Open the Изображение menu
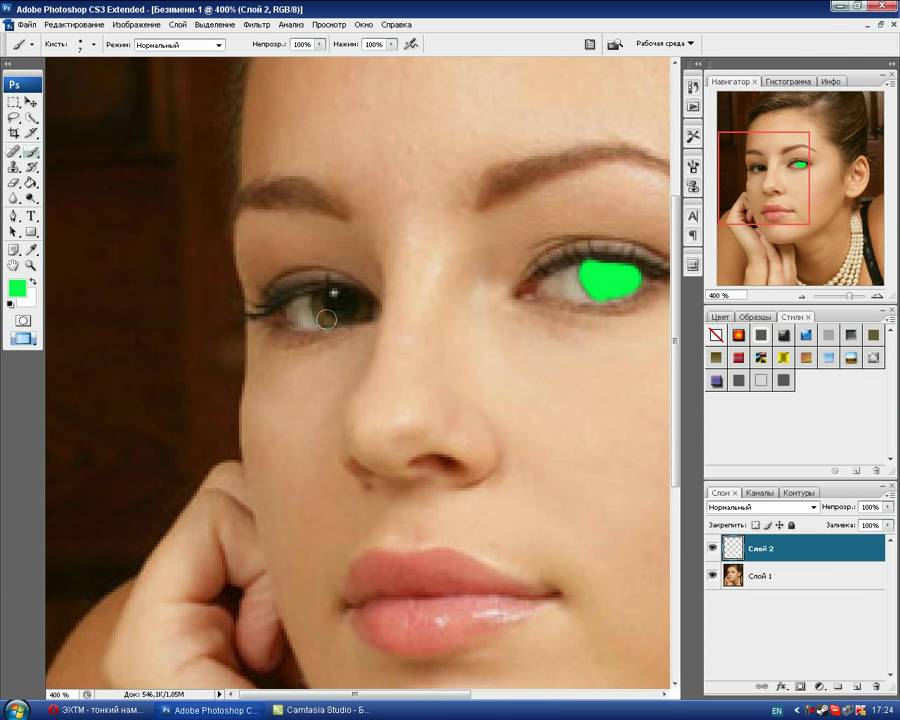The width and height of the screenshot is (900, 720). (136, 25)
